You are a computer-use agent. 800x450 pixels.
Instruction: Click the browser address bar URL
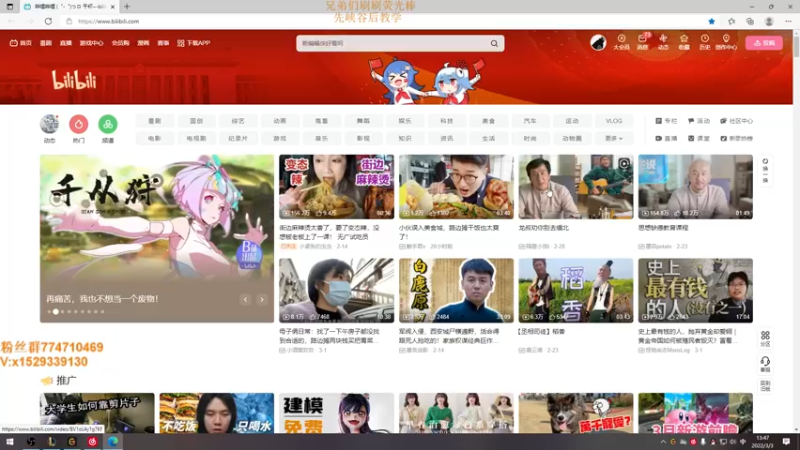click(x=108, y=21)
